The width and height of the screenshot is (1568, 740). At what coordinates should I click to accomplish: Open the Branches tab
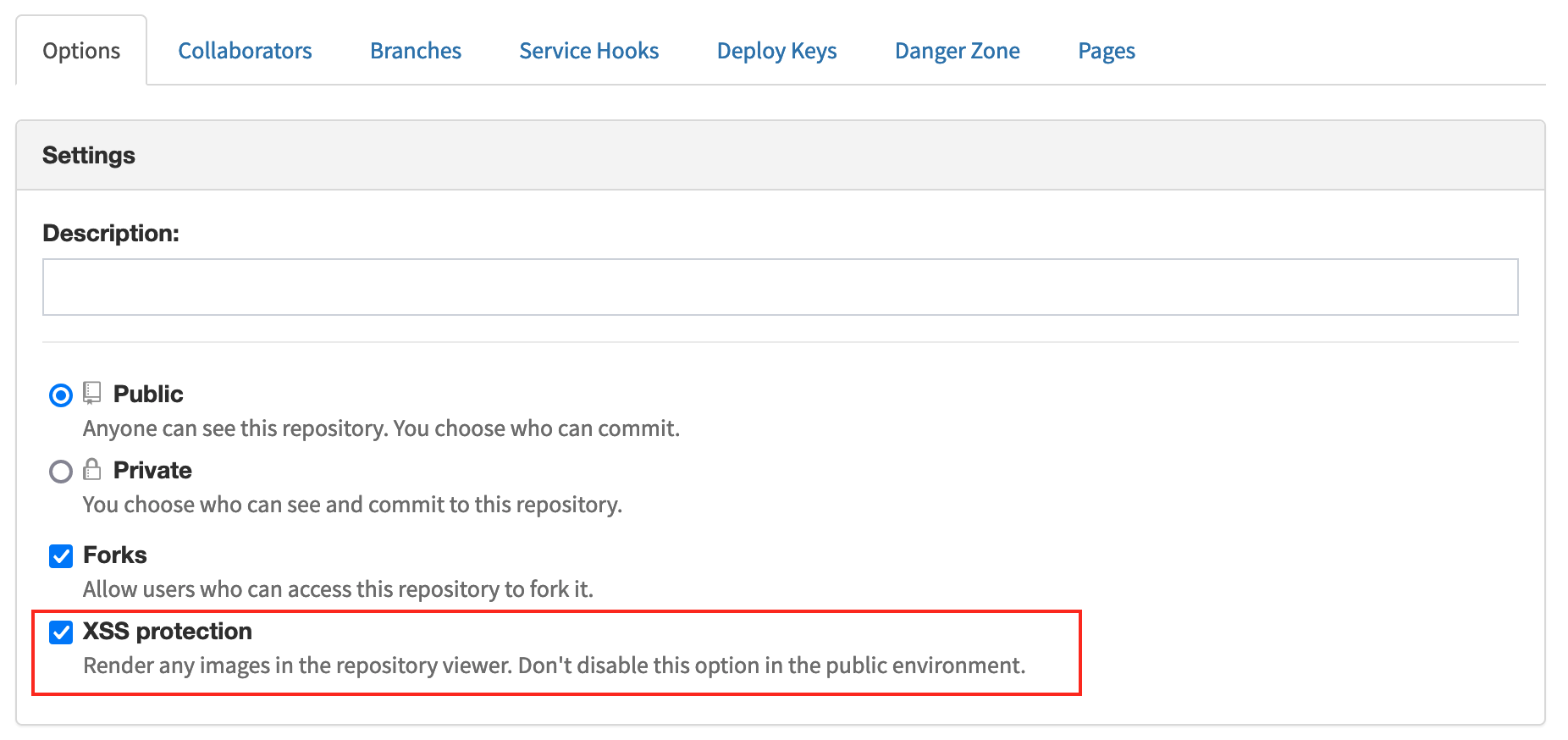tap(416, 51)
